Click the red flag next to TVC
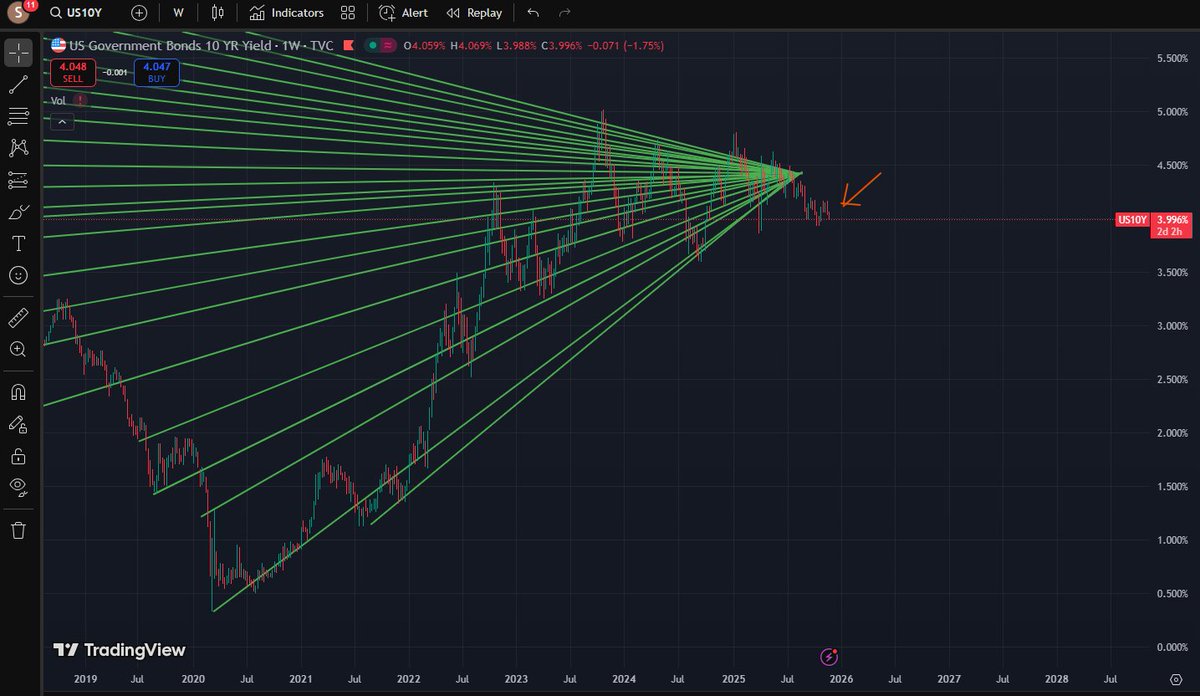 click(348, 45)
